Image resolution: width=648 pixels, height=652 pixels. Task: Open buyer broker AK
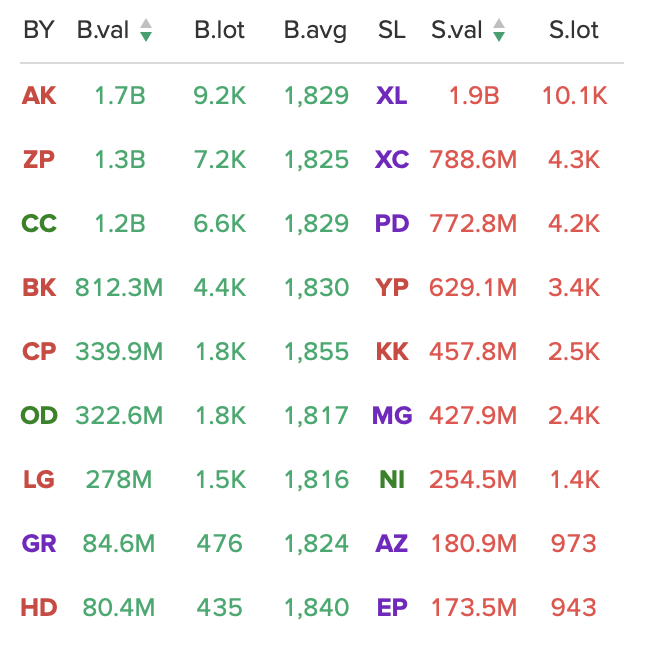(x=39, y=96)
